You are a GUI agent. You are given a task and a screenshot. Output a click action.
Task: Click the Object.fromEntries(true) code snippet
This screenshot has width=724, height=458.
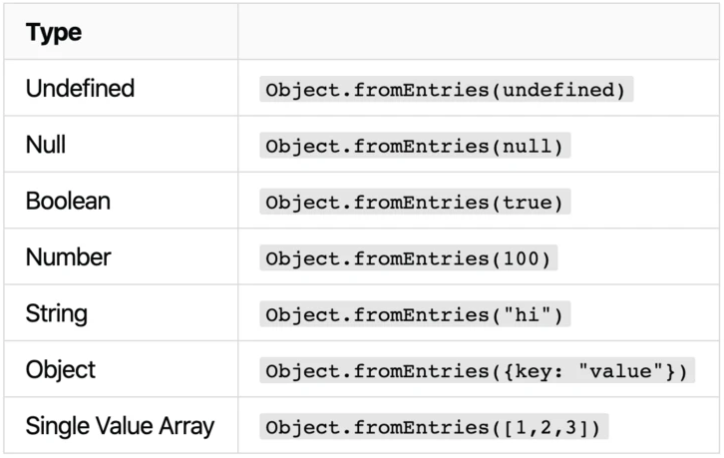point(415,202)
